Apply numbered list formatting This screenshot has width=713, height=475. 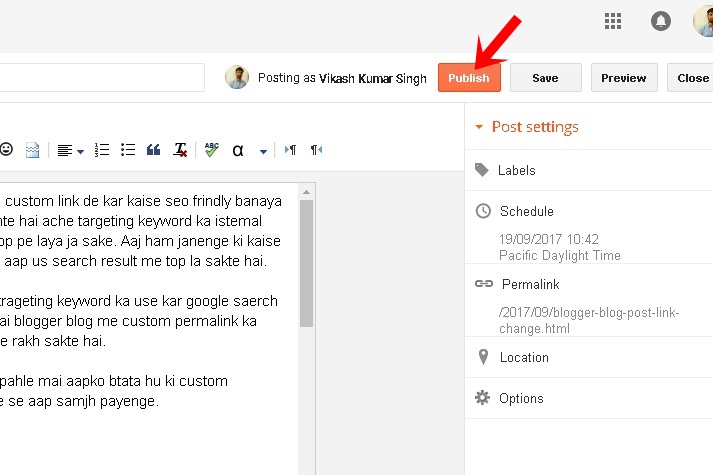(101, 150)
